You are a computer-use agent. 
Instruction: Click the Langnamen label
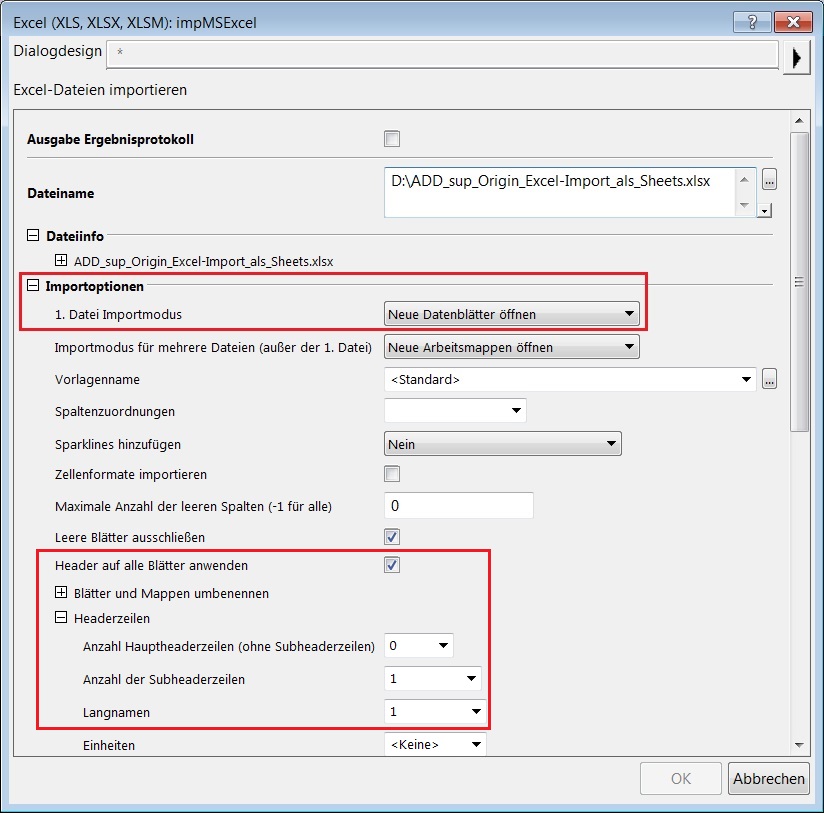[116, 713]
